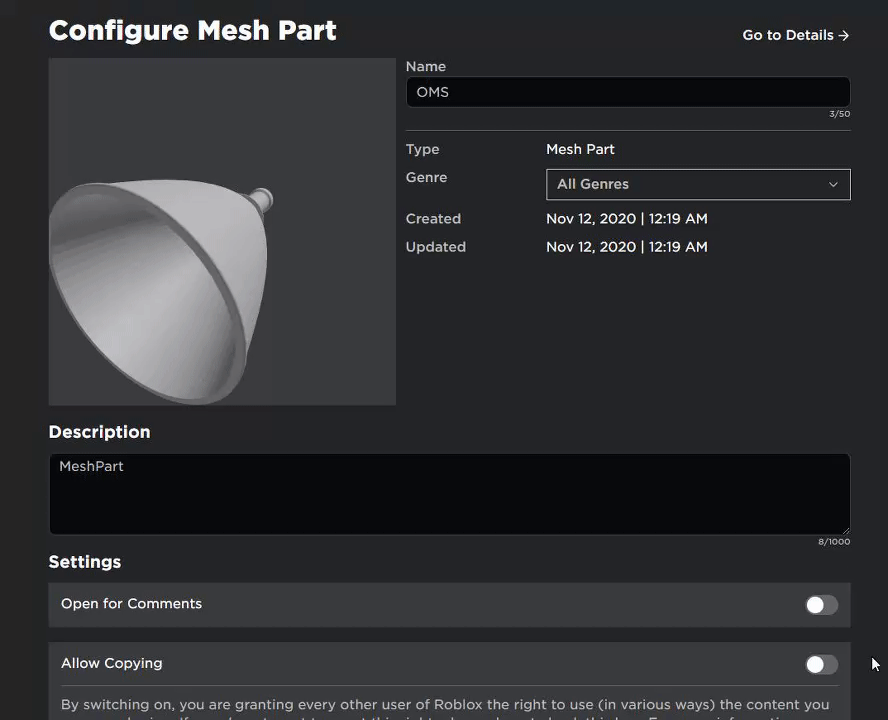Click the Open for Comments label text
This screenshot has width=888, height=720.
tap(131, 604)
